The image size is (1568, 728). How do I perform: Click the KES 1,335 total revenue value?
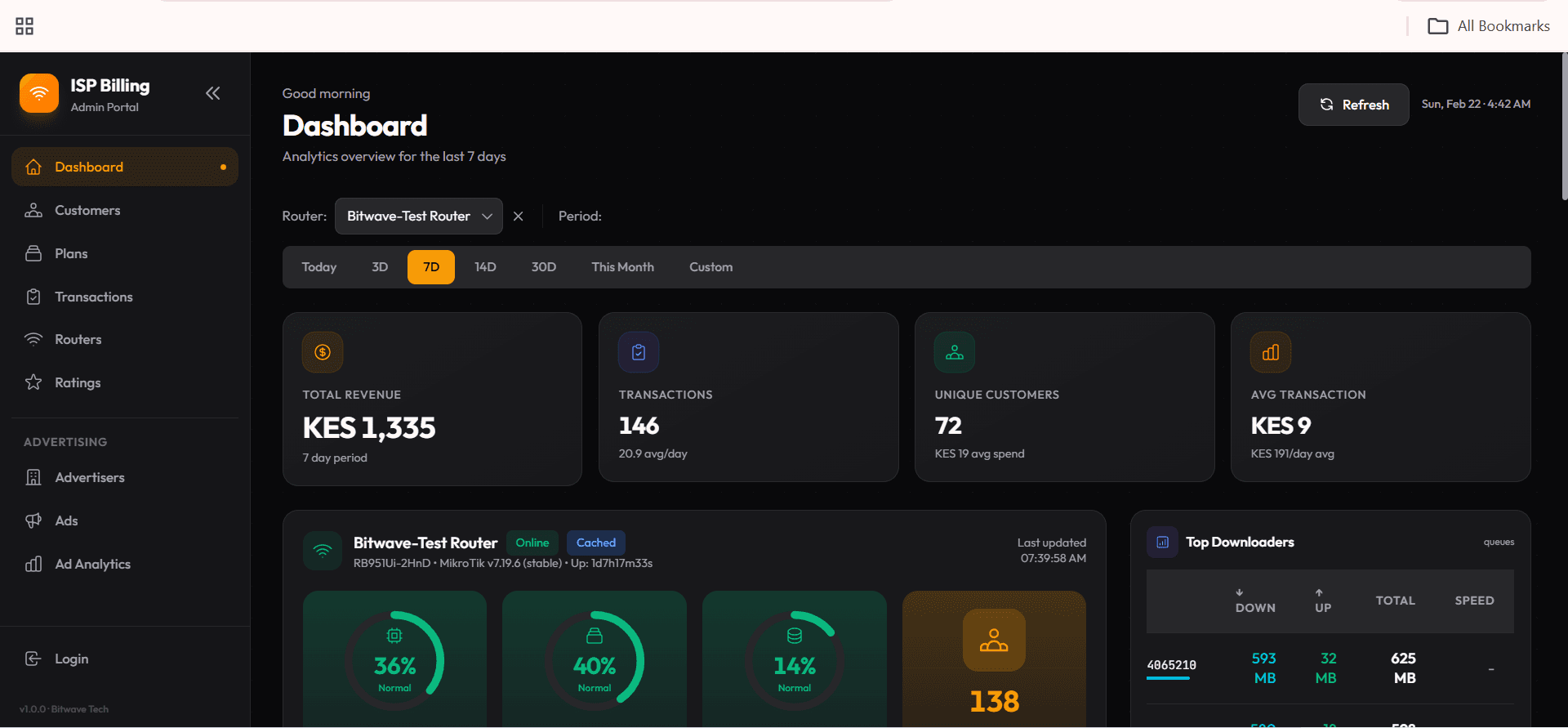point(369,427)
